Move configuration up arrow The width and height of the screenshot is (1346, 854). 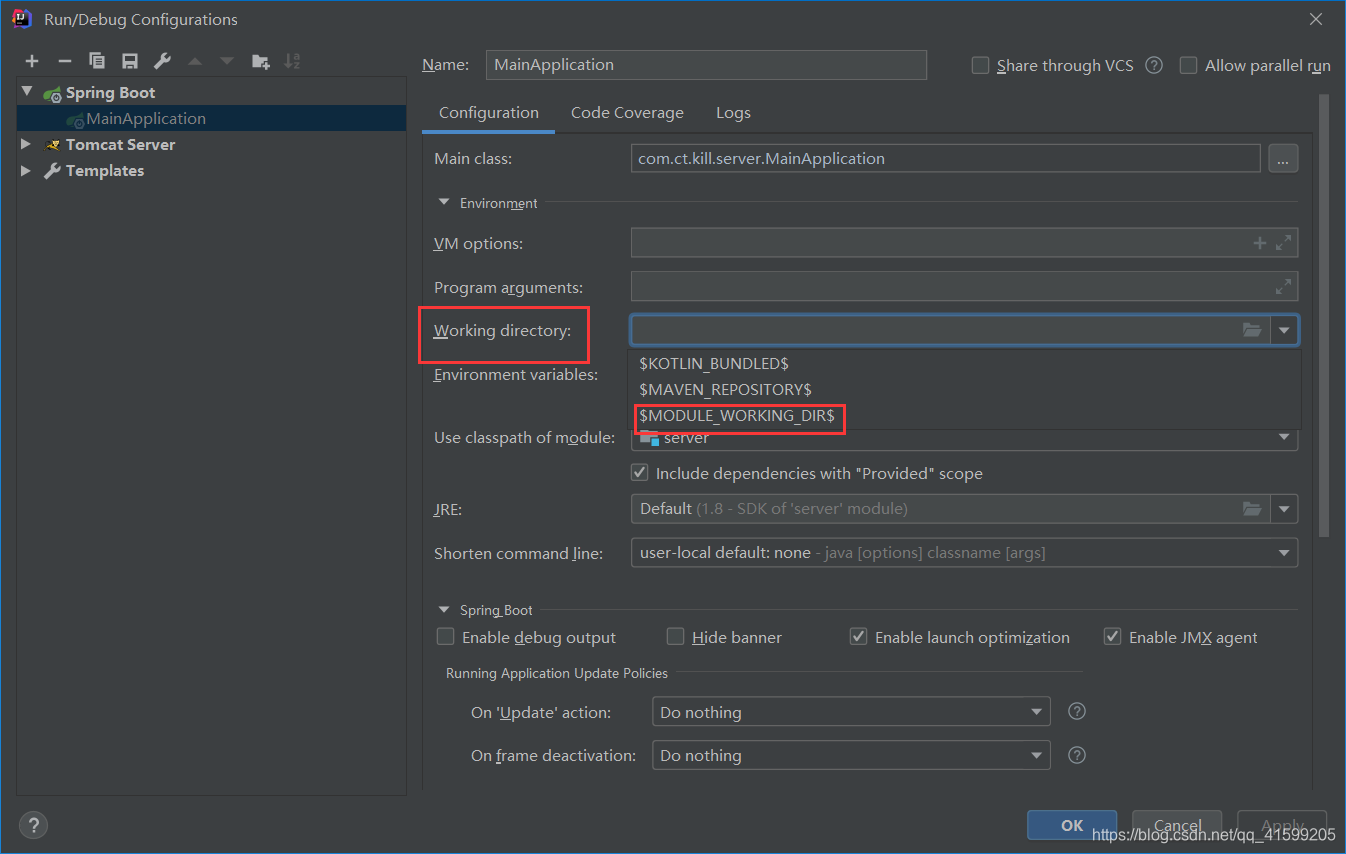[195, 62]
